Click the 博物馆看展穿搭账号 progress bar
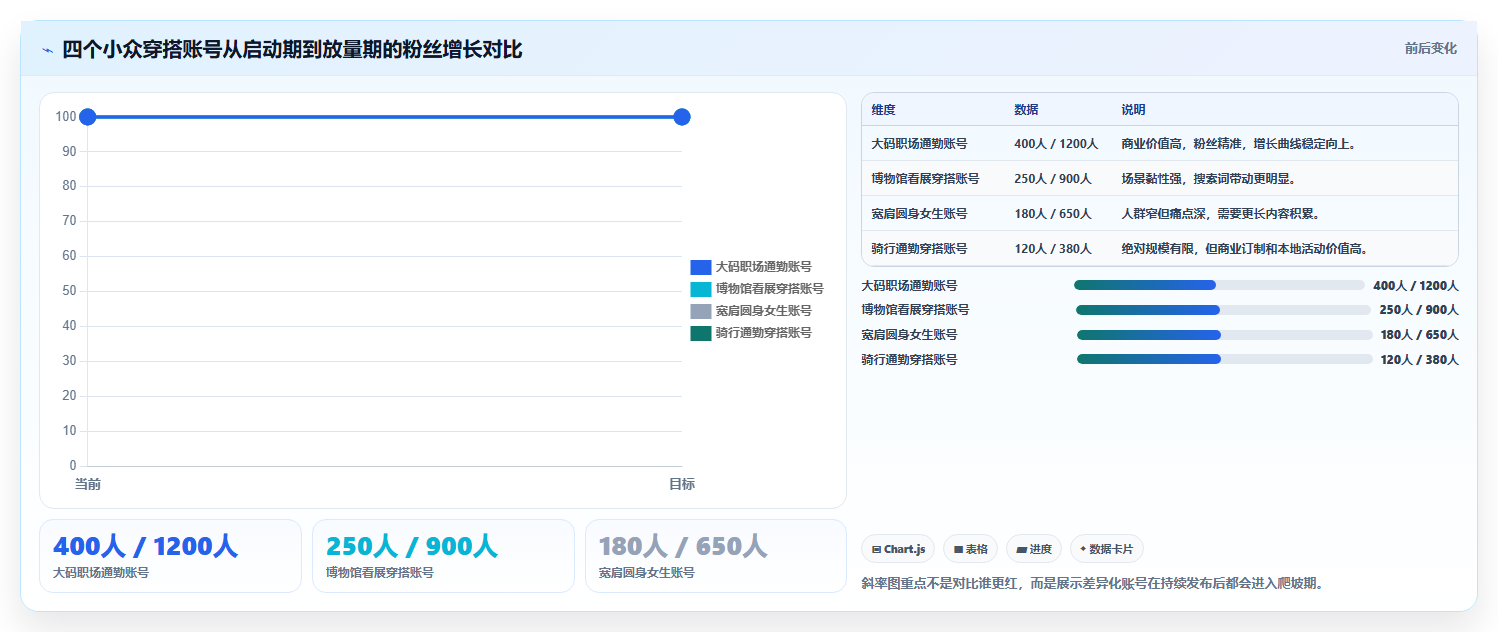The height and width of the screenshot is (632, 1498). [1223, 310]
